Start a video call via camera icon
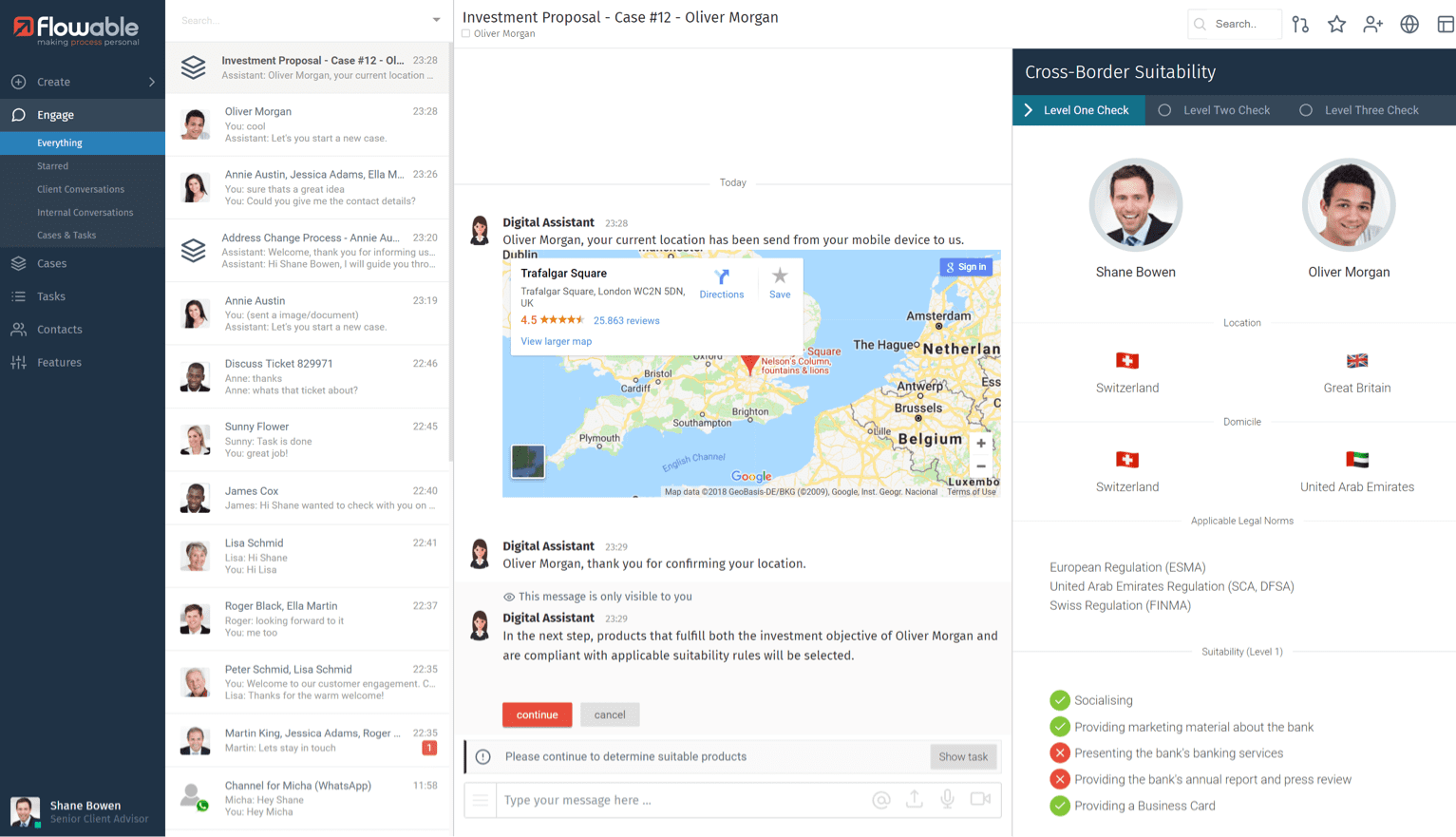Image resolution: width=1456 pixels, height=837 pixels. tap(980, 800)
